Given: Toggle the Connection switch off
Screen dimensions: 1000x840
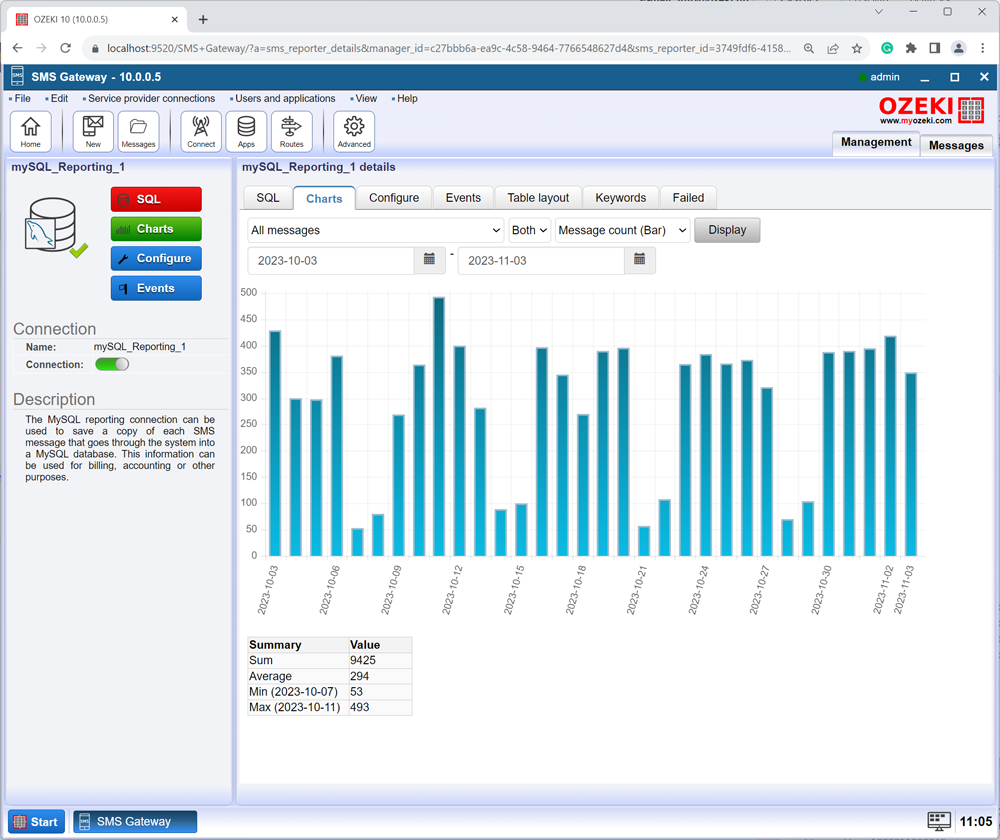Looking at the screenshot, I should click(x=112, y=364).
